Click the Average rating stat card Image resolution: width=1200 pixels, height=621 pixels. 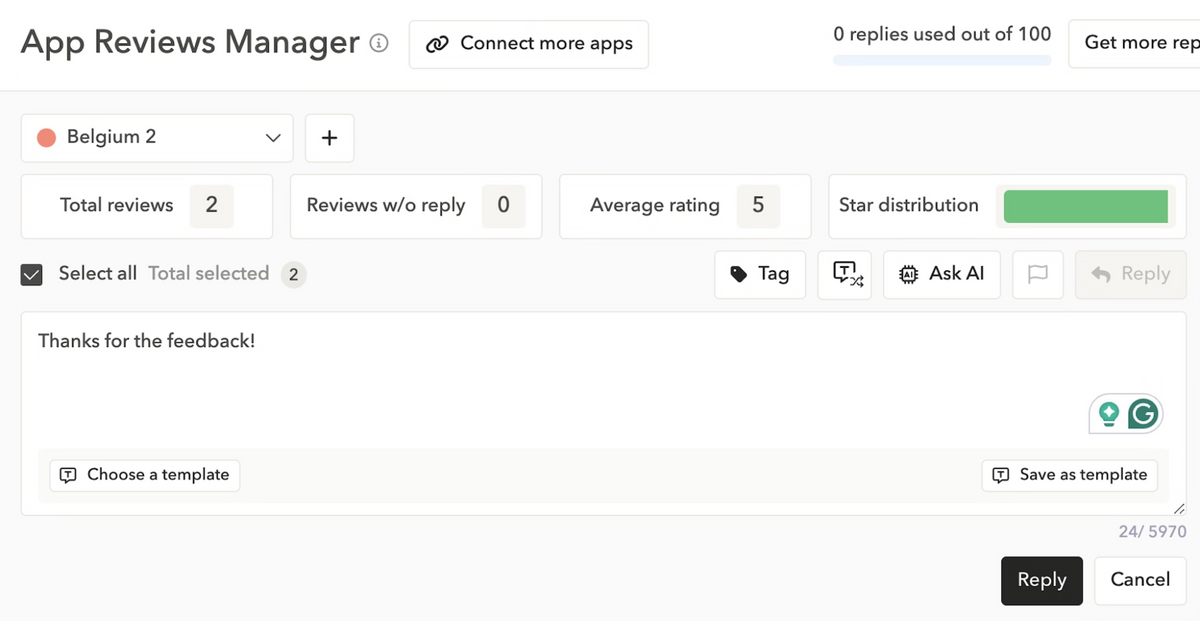685,206
